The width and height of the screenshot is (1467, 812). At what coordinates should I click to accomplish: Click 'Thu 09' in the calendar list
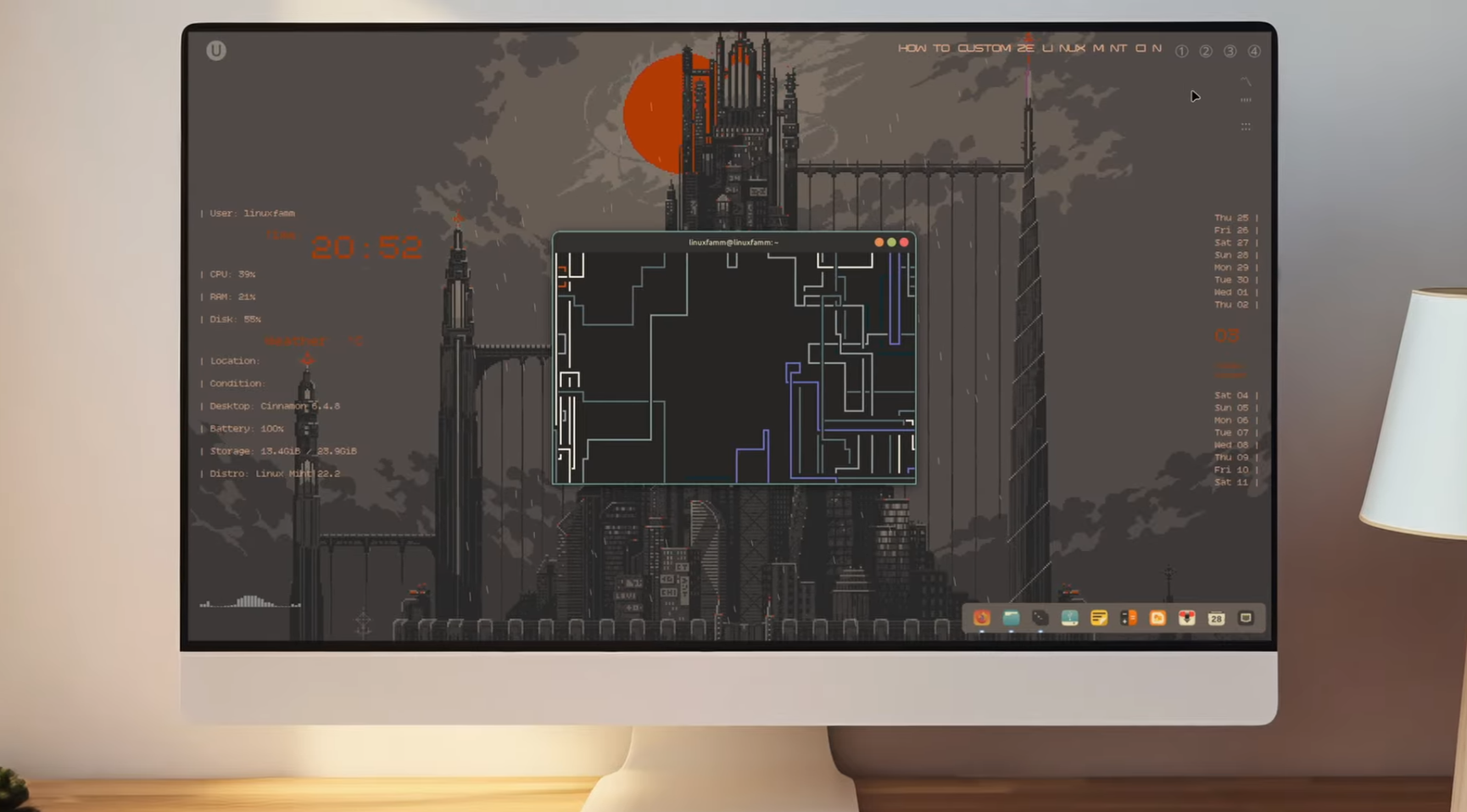coord(1231,458)
